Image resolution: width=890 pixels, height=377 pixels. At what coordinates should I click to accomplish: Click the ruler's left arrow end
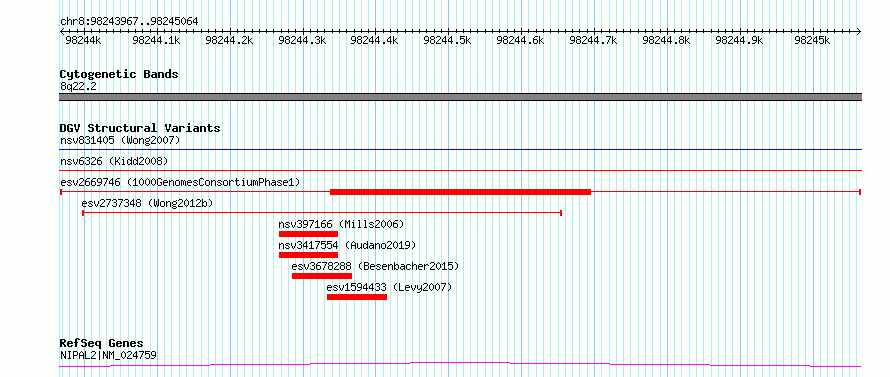tap(62, 31)
